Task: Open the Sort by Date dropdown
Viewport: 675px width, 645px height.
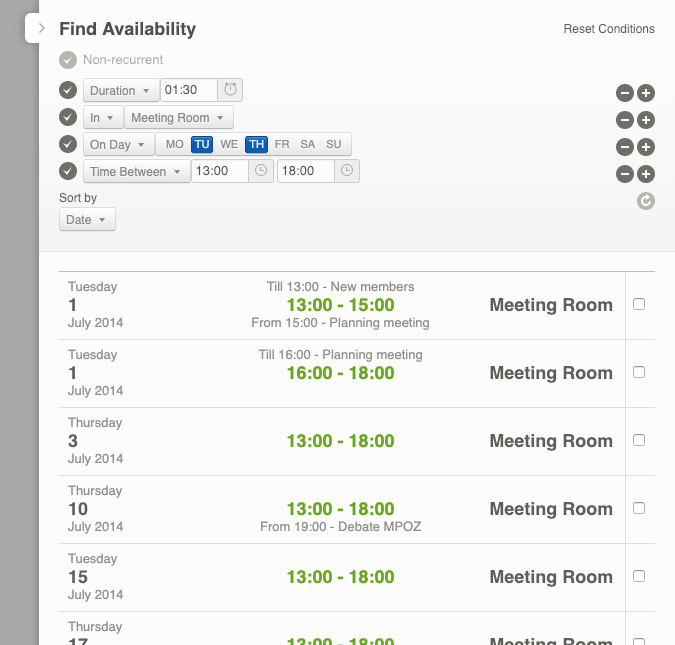Action: pos(87,219)
